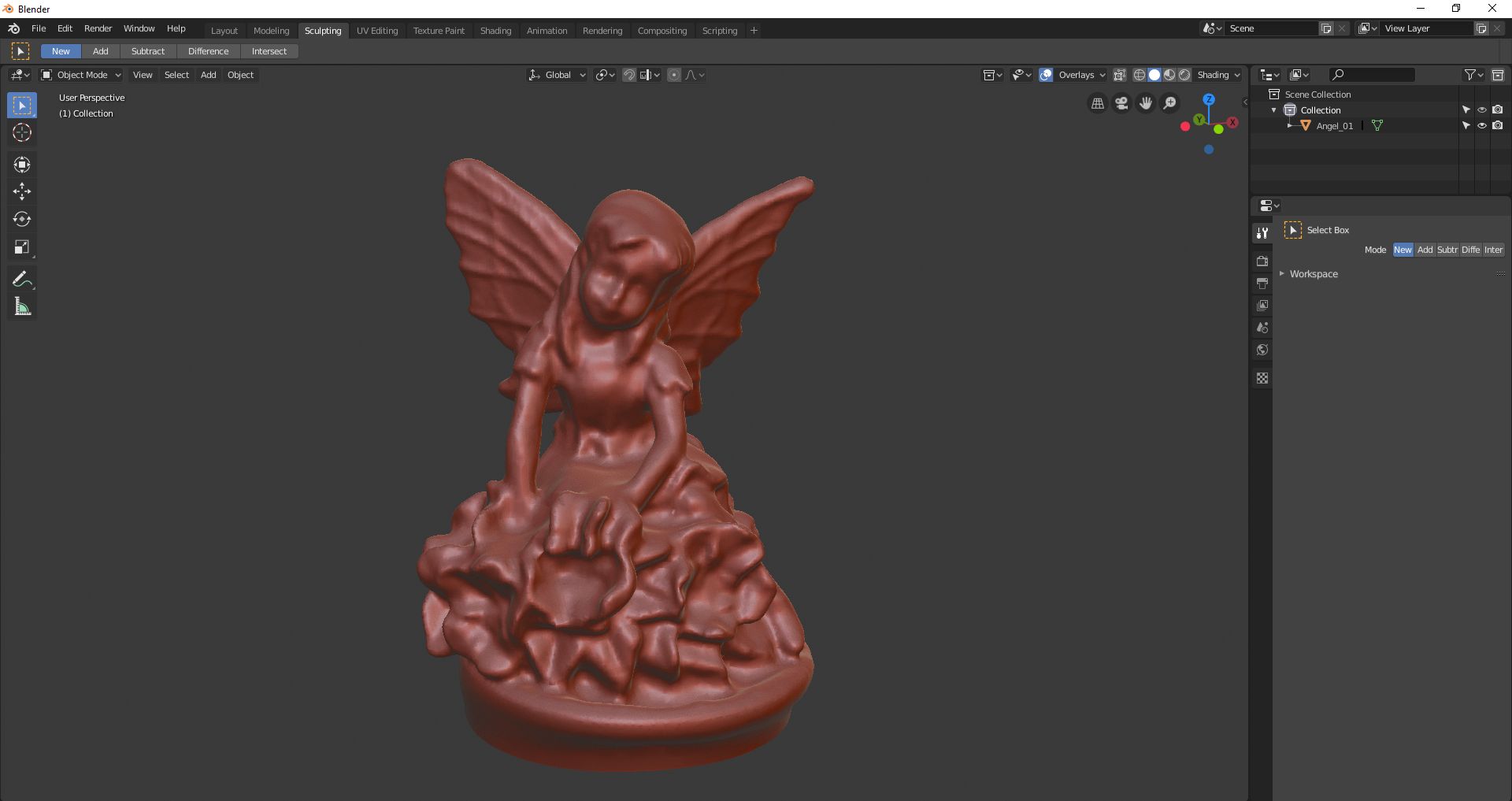Switch to the Shading workspace tab
1512x801 pixels.
[x=496, y=31]
